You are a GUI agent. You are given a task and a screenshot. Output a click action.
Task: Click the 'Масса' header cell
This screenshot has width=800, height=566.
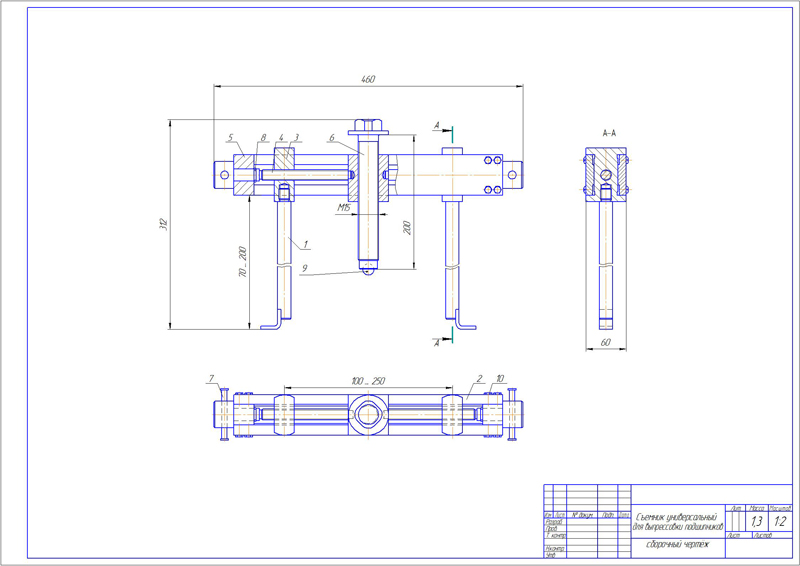tap(756, 508)
